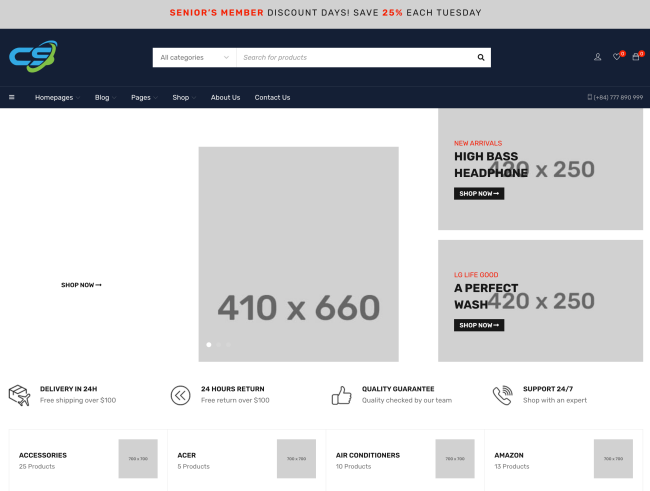Click Shop Now under High Bass Headphone
Viewport: 650px width, 491px height.
pyautogui.click(x=479, y=193)
